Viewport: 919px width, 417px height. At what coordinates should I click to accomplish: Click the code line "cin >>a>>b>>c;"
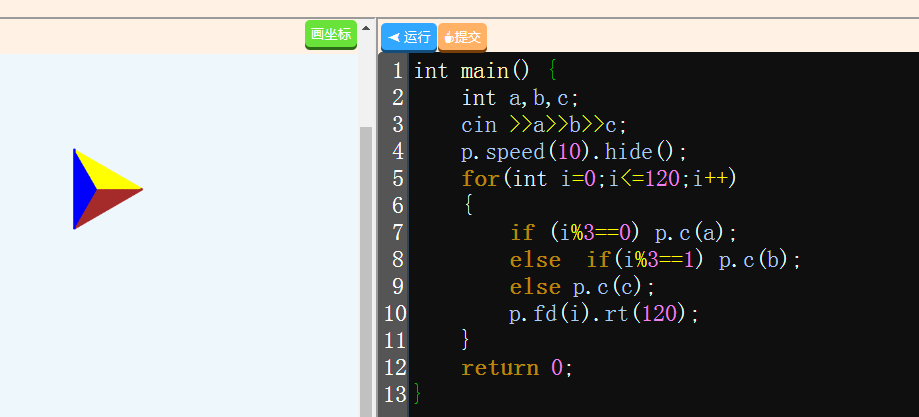[x=544, y=125]
